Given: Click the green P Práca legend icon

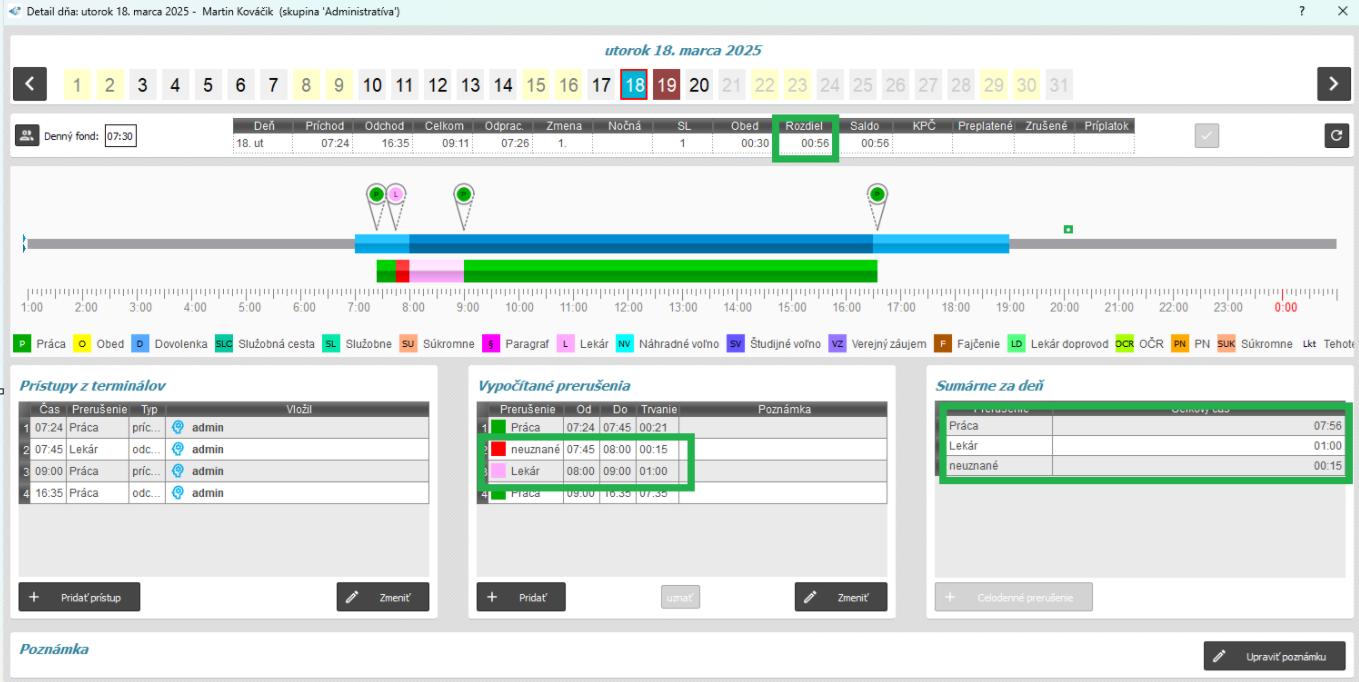Looking at the screenshot, I should click(21, 344).
